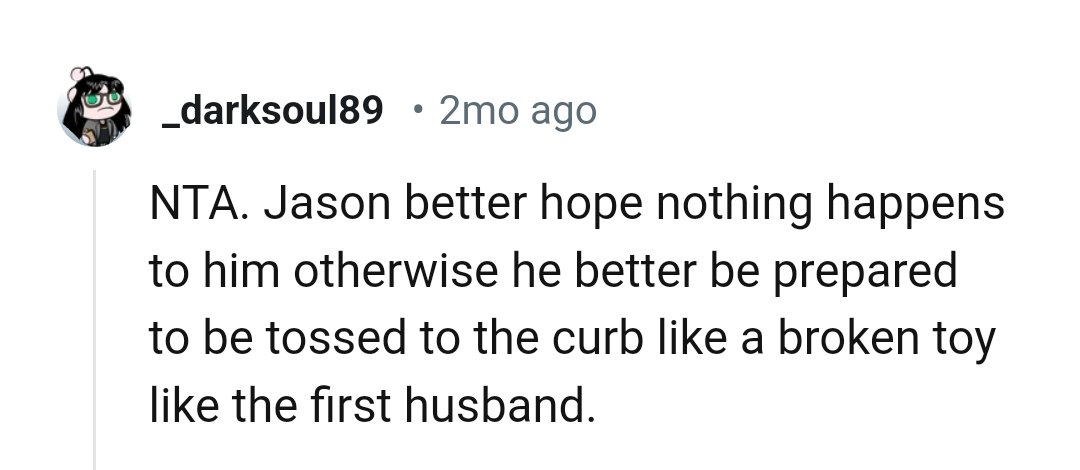Open _darksoul89's avatar image

pos(96,108)
